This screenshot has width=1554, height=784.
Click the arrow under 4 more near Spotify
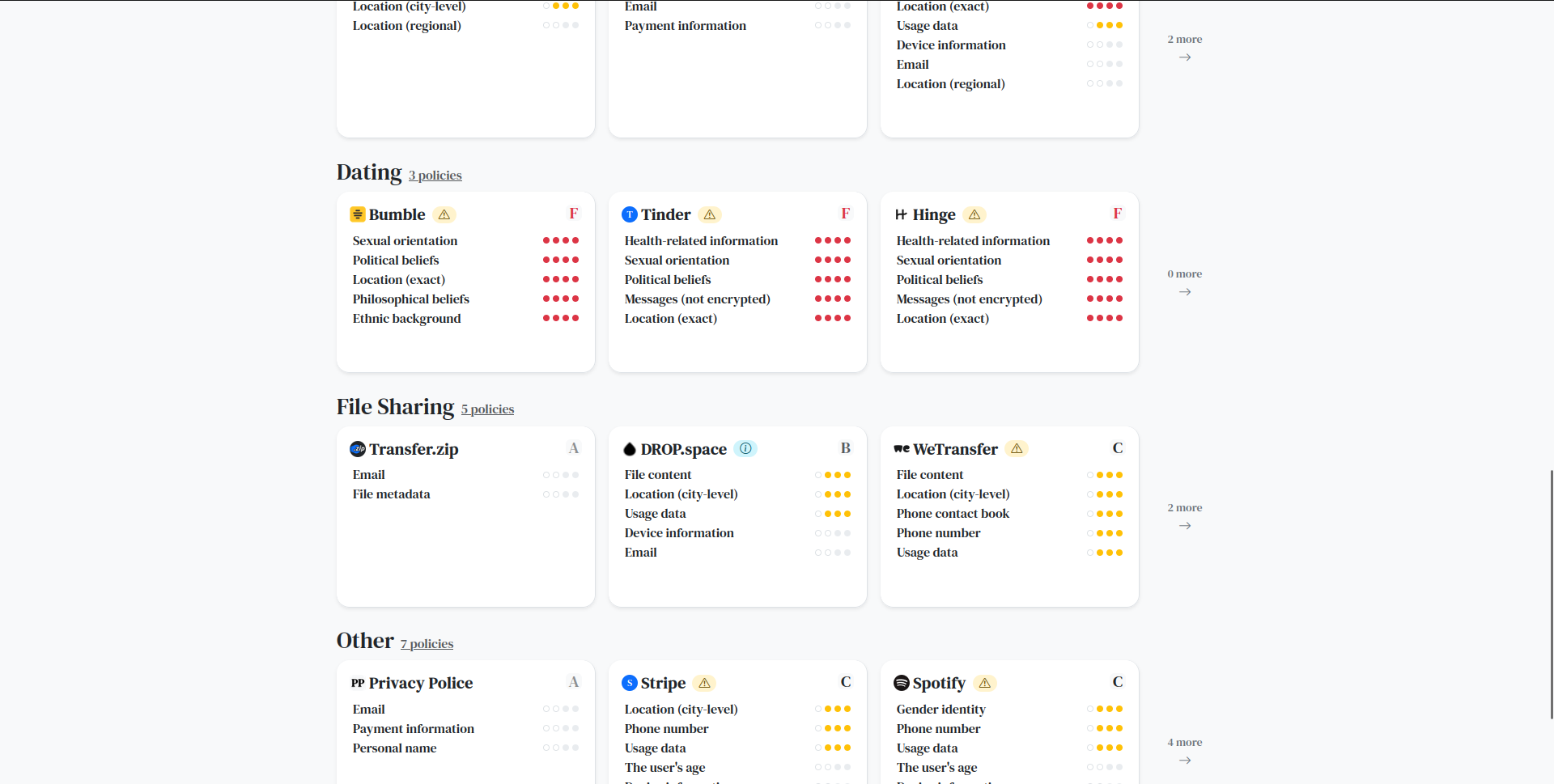pos(1184,761)
